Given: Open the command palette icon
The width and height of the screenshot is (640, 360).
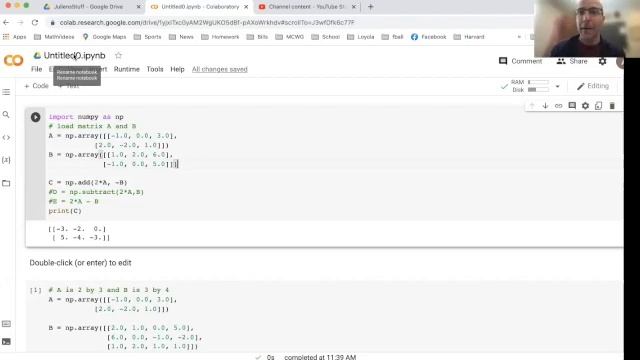Looking at the screenshot, I should coord(6,324).
